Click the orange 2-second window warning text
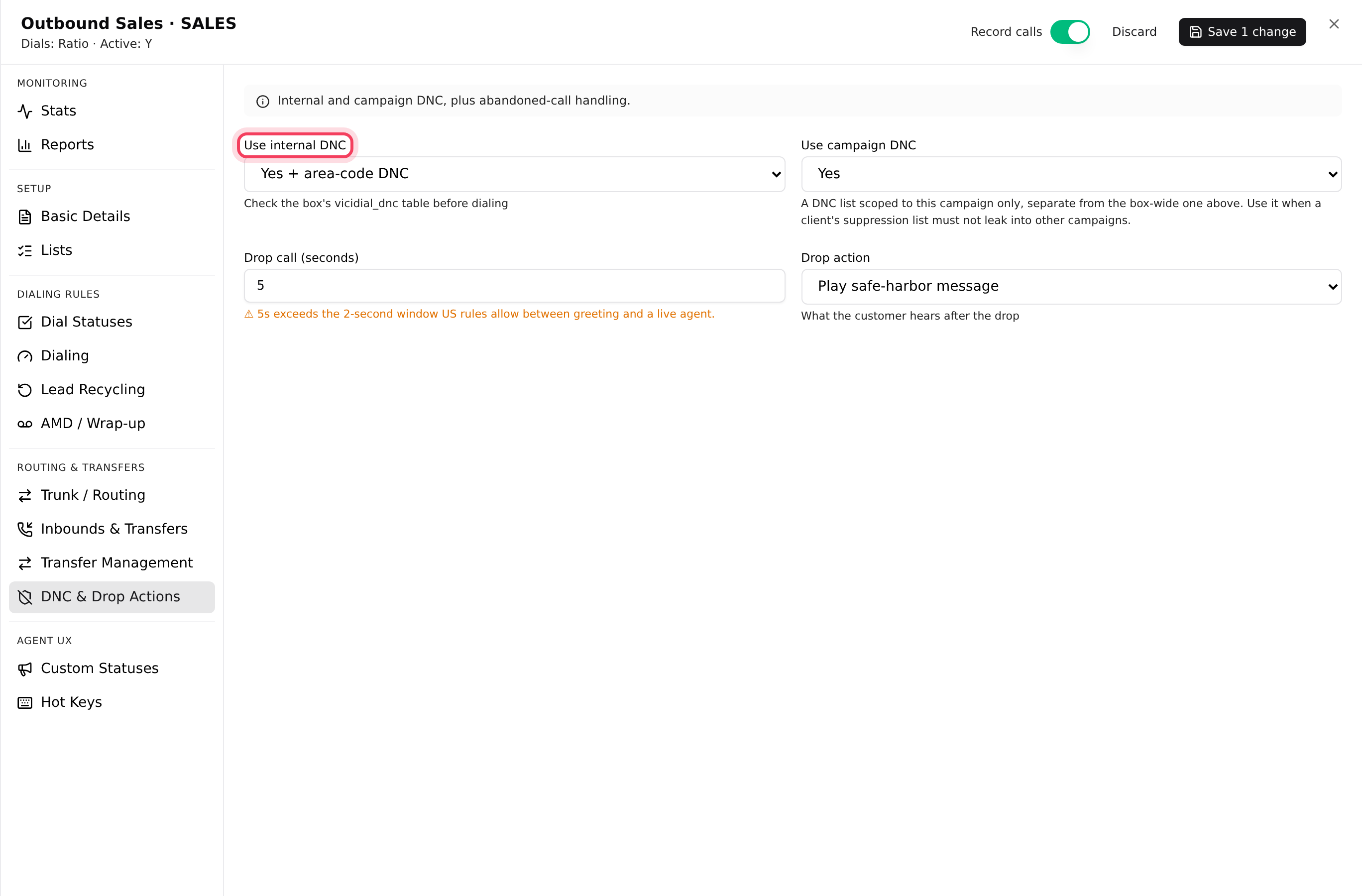Screen dimensions: 1362x896 pos(479,314)
